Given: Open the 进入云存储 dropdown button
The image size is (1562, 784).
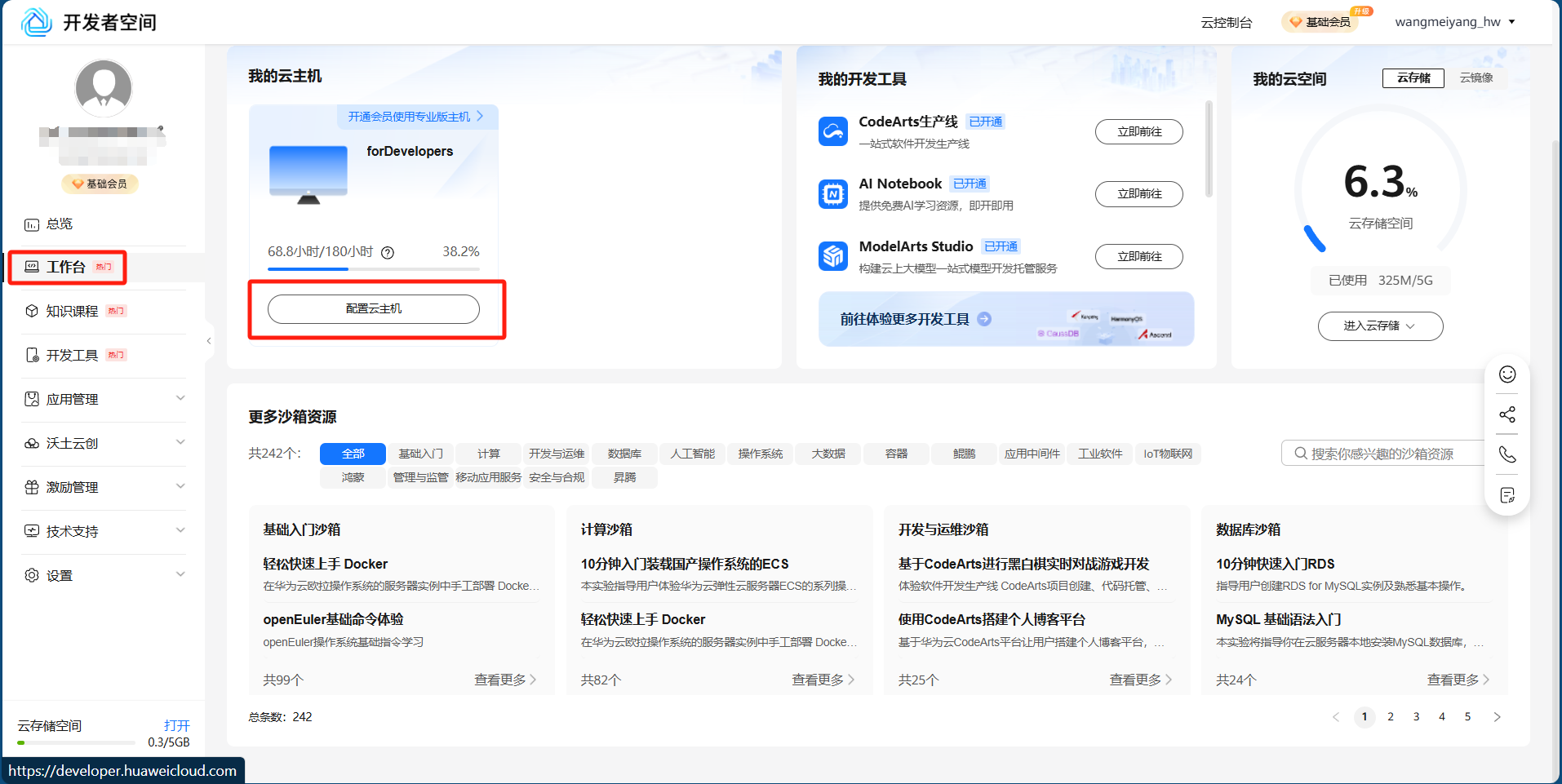Looking at the screenshot, I should tap(1380, 326).
